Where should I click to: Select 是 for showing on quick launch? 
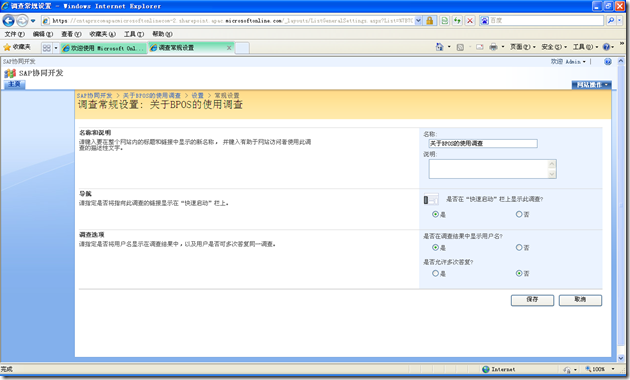(x=435, y=214)
